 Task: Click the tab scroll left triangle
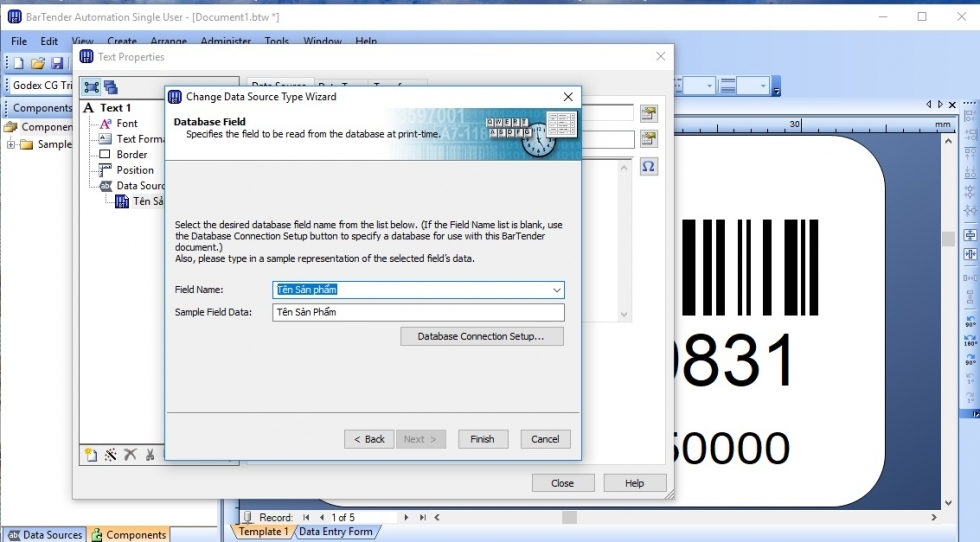(x=929, y=104)
